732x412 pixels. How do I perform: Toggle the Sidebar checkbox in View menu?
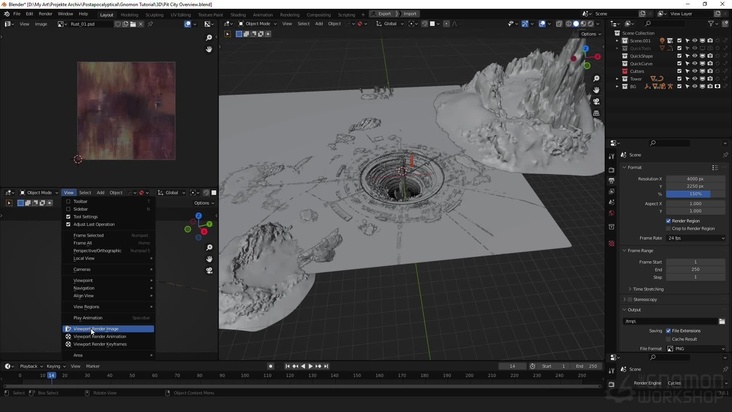[68, 209]
